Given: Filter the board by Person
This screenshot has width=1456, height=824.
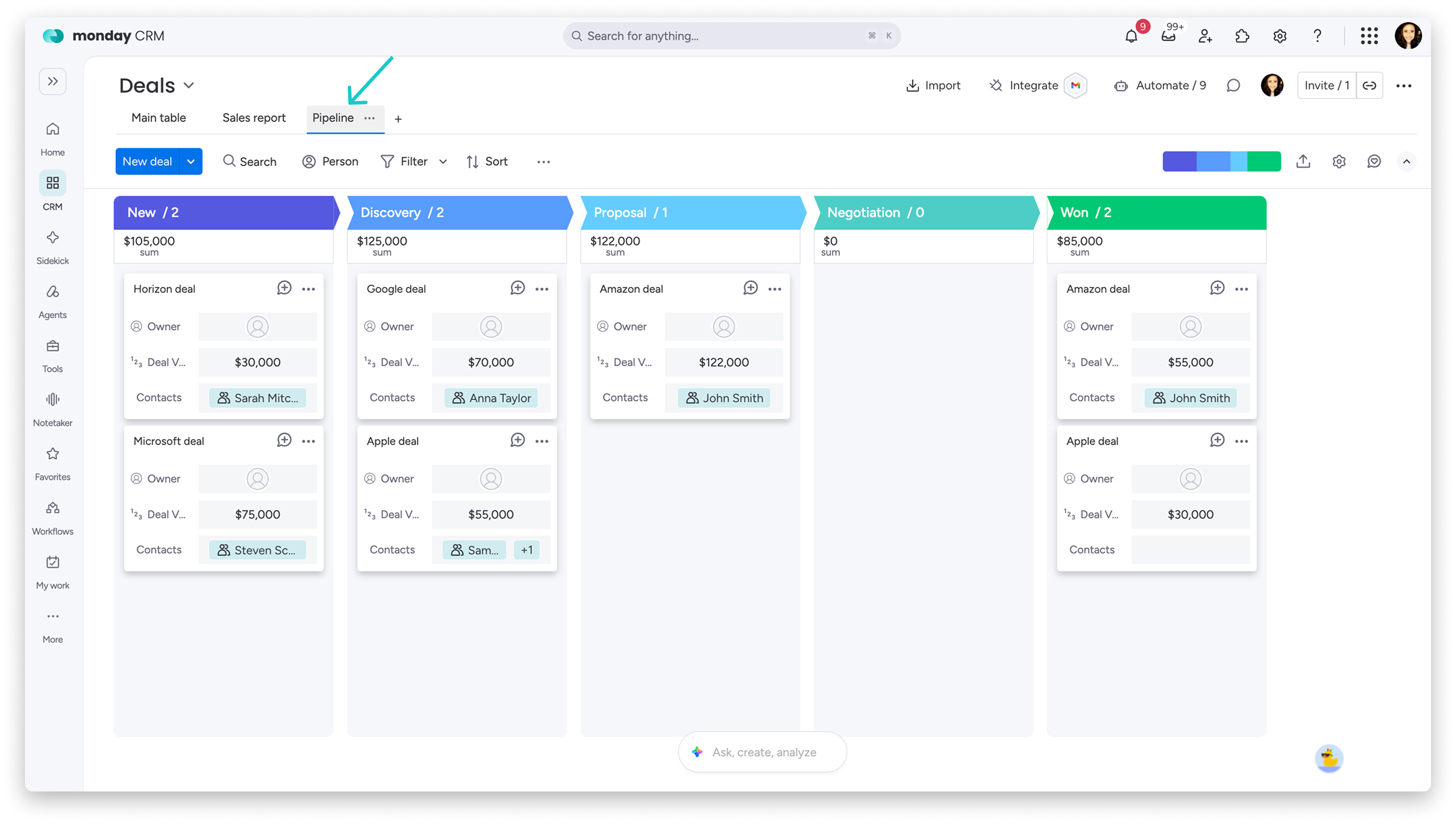Looking at the screenshot, I should pyautogui.click(x=330, y=161).
